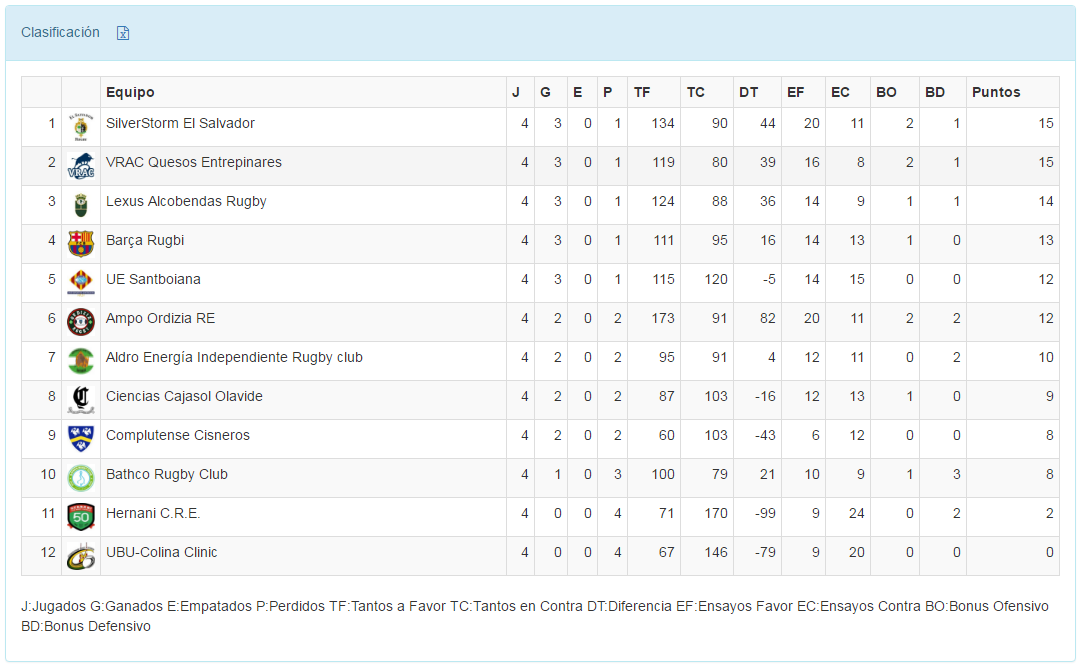The width and height of the screenshot is (1080, 668).
Task: Click the SilverStorm El Salvador team crest
Action: pos(80,127)
